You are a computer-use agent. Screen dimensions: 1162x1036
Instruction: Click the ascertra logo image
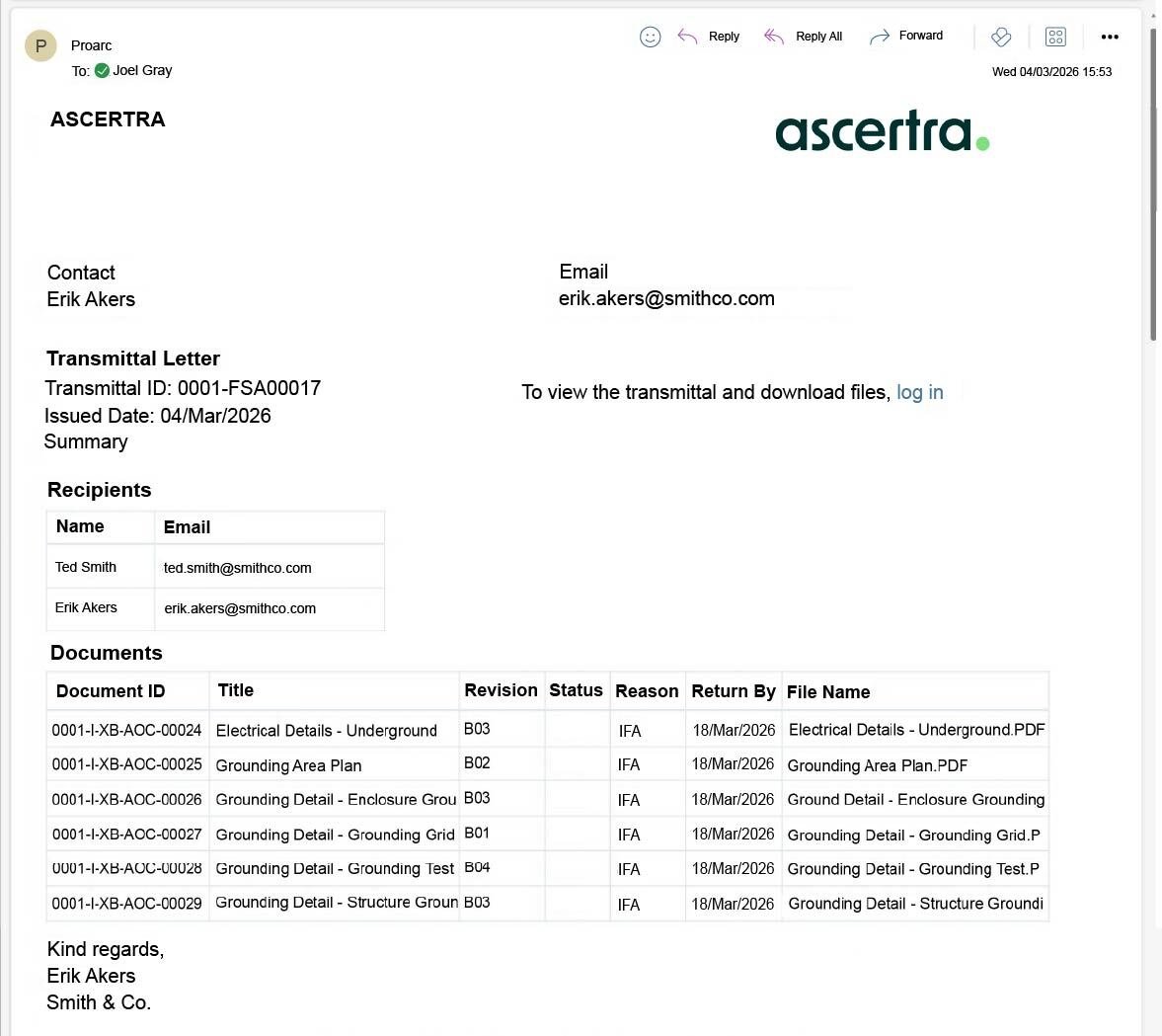[882, 130]
